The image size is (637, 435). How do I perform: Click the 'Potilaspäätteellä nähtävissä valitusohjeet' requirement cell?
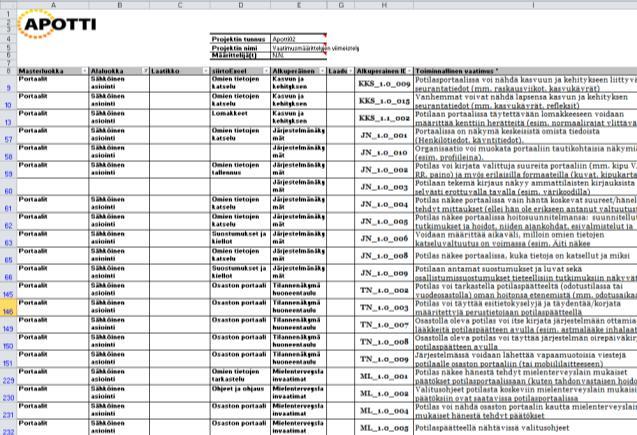click(x=525, y=428)
